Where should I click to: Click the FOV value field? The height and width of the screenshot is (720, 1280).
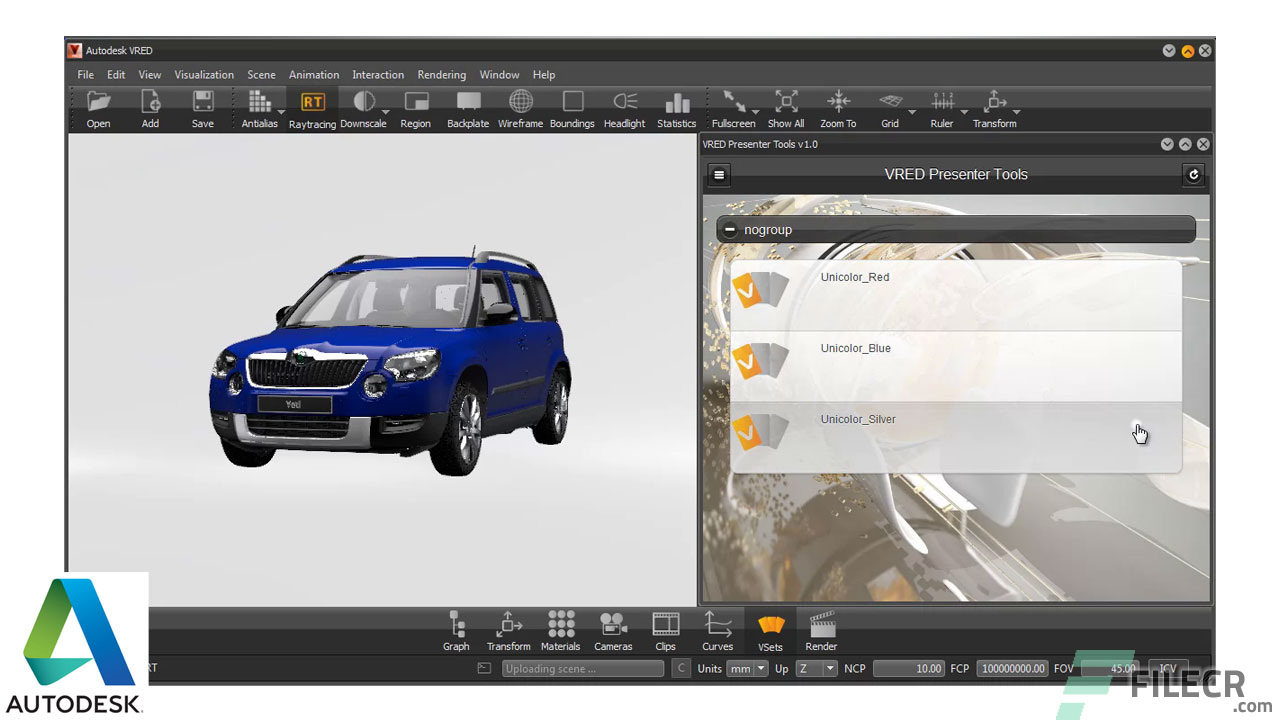tap(1110, 669)
